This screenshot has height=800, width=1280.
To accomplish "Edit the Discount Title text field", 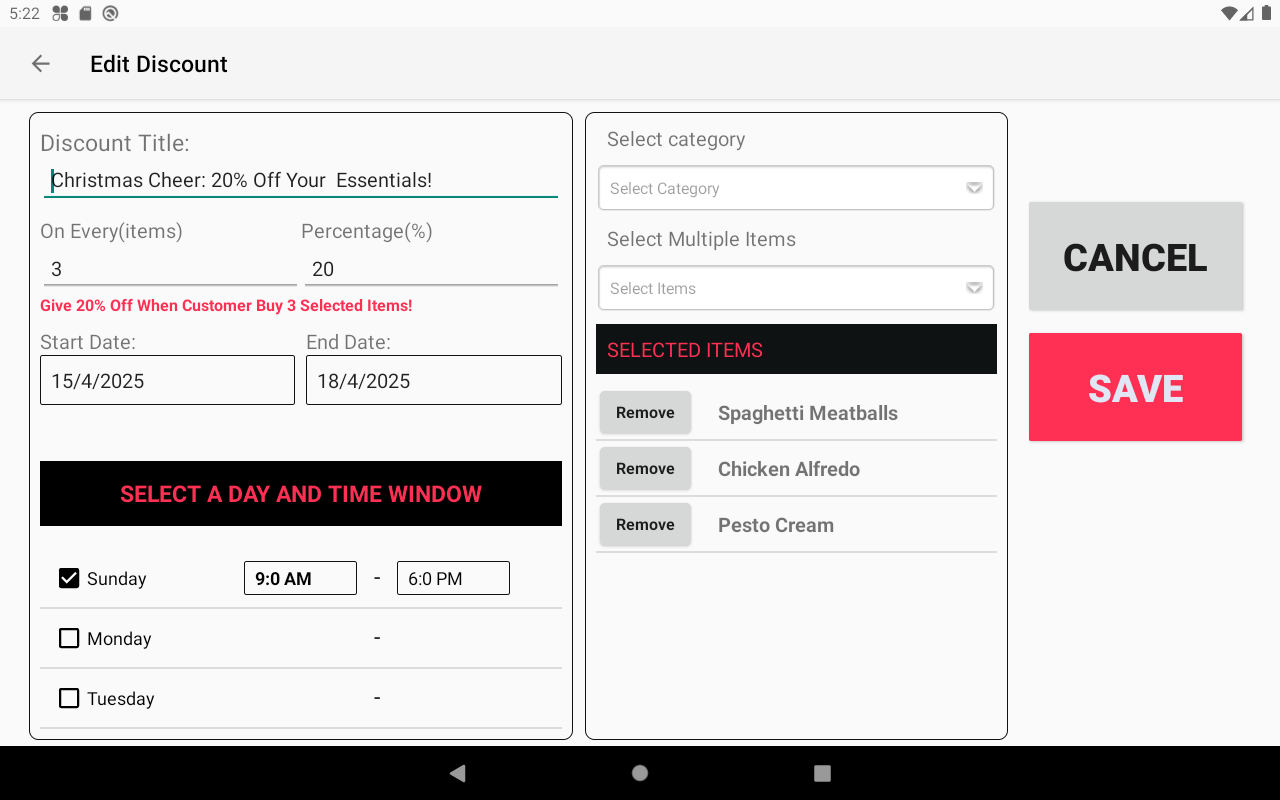I will coord(300,181).
